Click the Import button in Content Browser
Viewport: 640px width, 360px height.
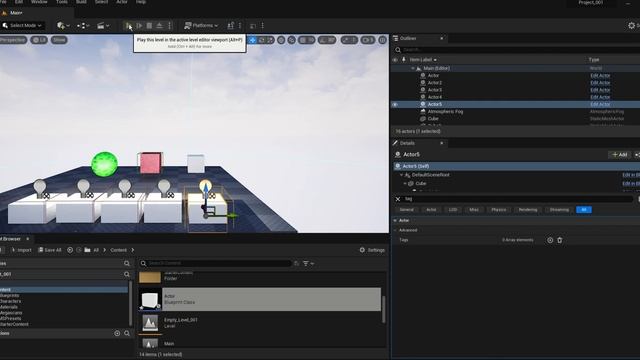pos(21,250)
